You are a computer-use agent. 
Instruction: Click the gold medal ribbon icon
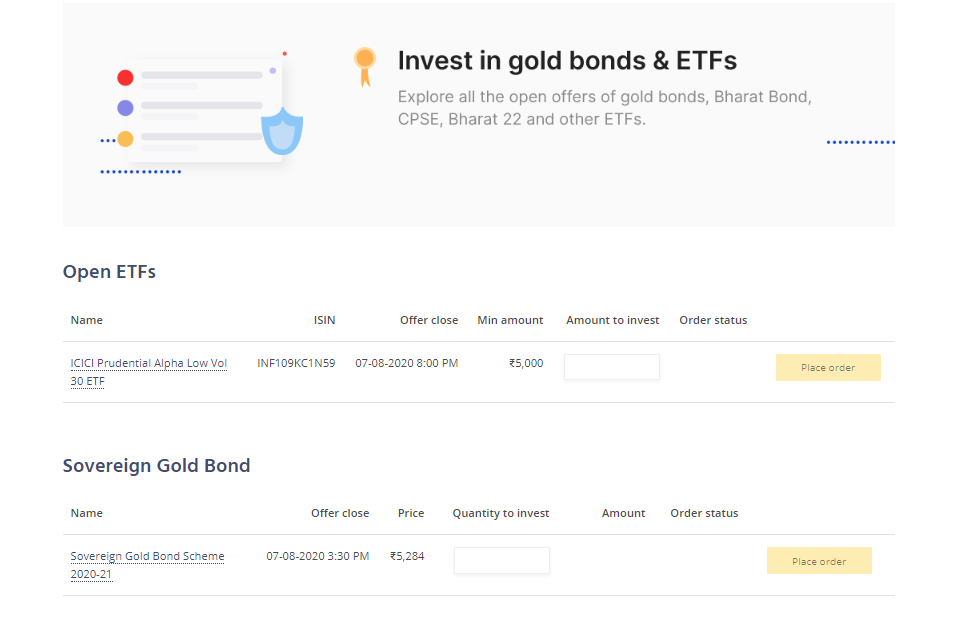click(365, 66)
